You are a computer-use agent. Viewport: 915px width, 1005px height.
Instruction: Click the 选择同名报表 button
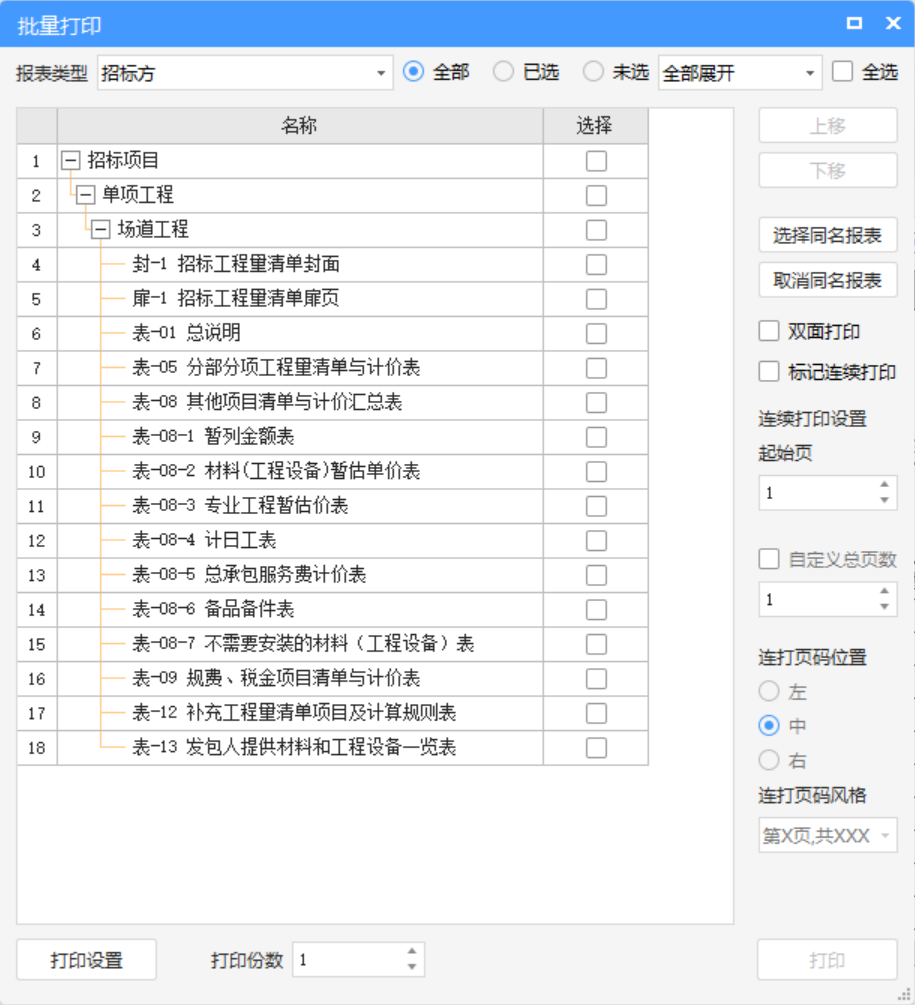click(x=827, y=236)
